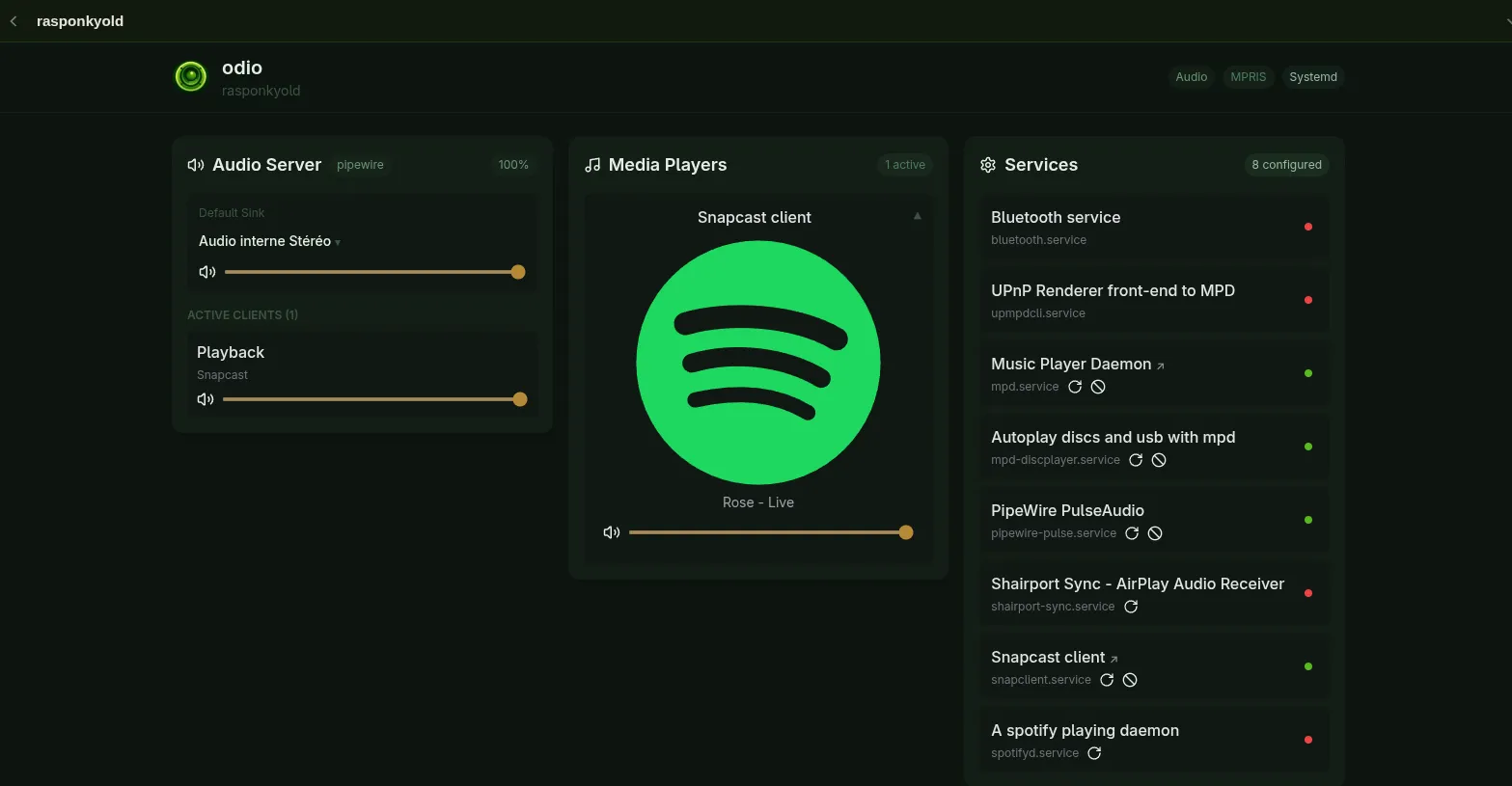Select the Music Player Daemon title

(1071, 364)
